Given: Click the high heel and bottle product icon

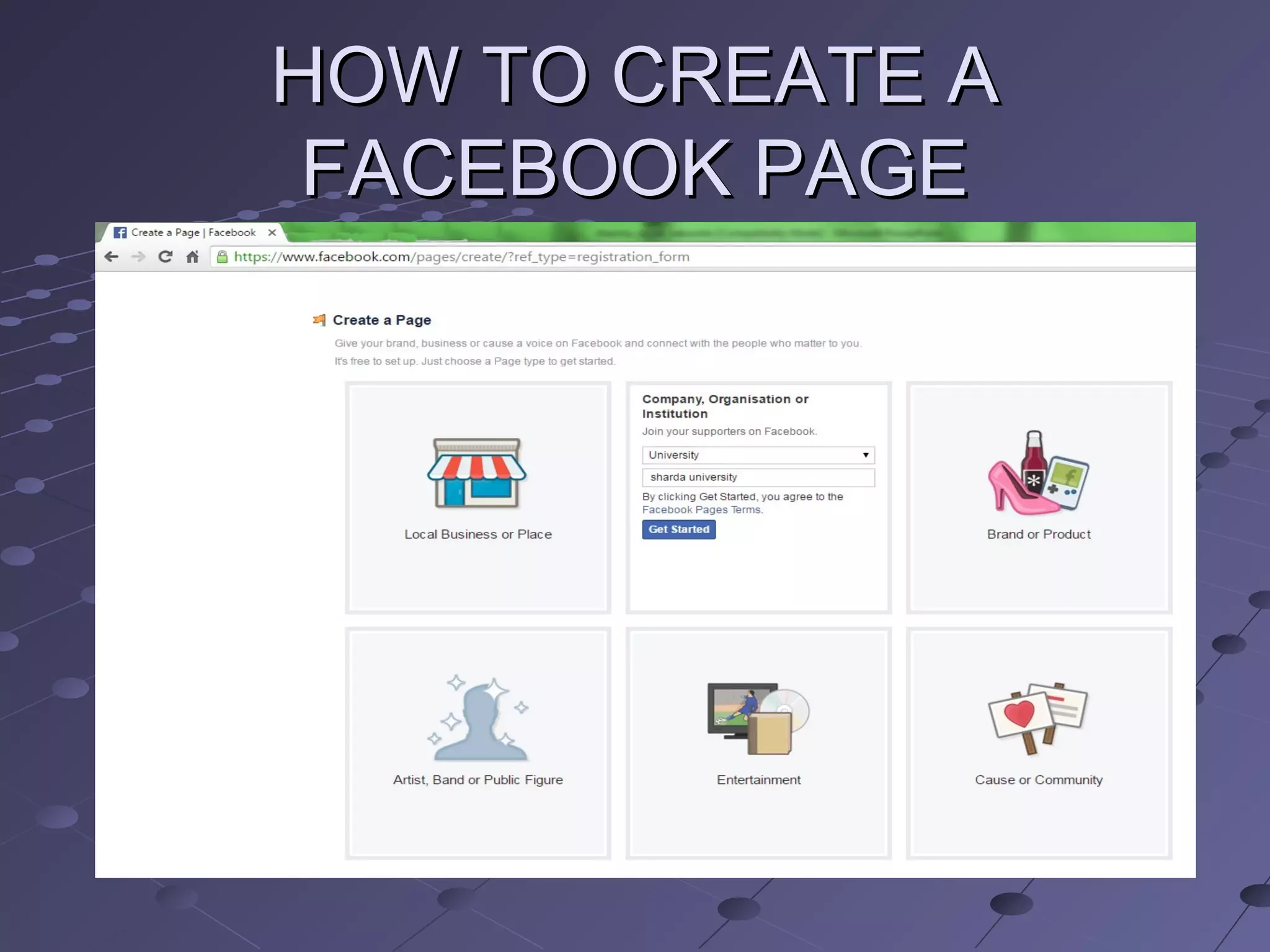Looking at the screenshot, I should [x=1038, y=472].
